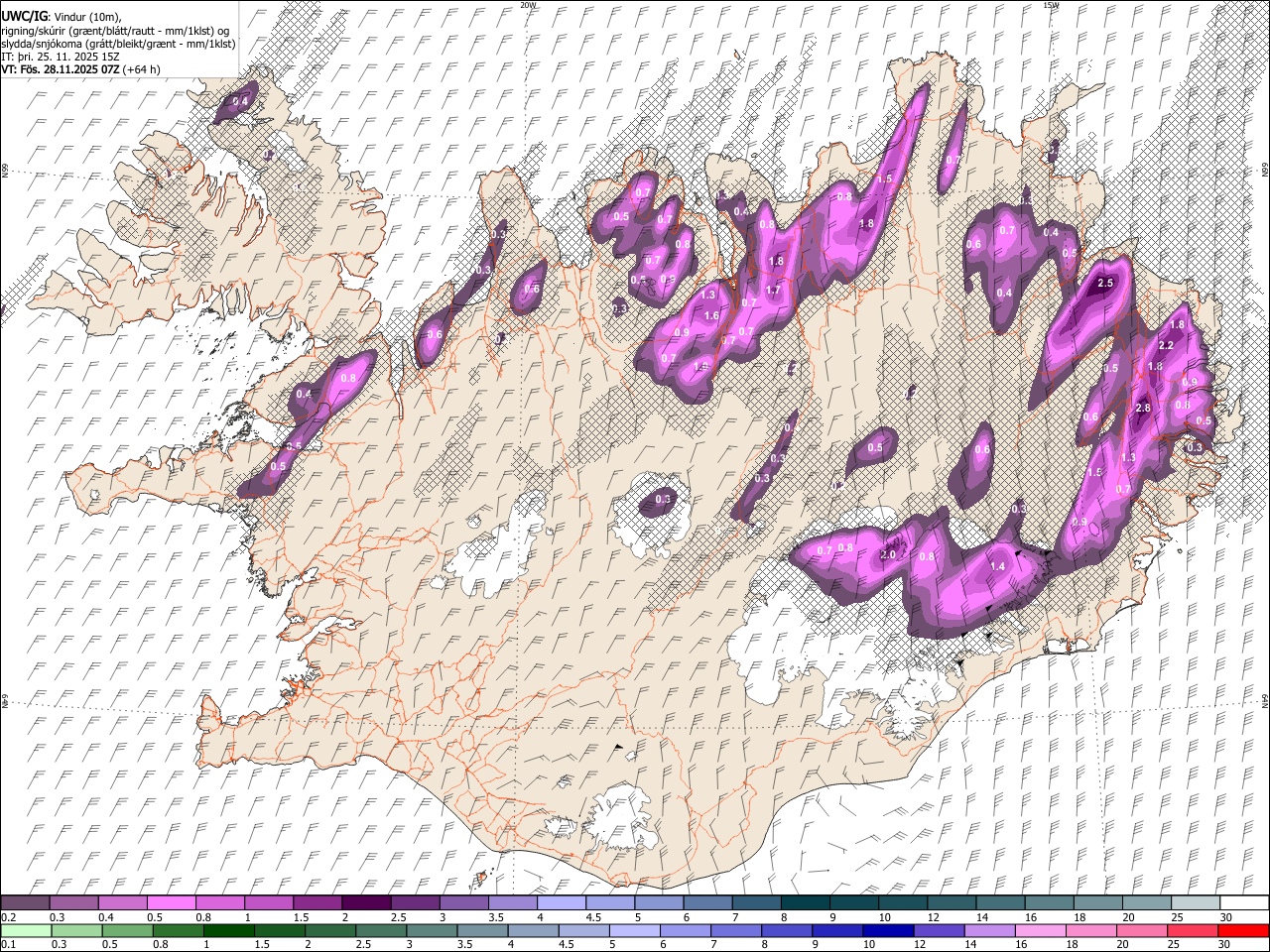Click the dark teal top-row swatch above 8

[805, 903]
